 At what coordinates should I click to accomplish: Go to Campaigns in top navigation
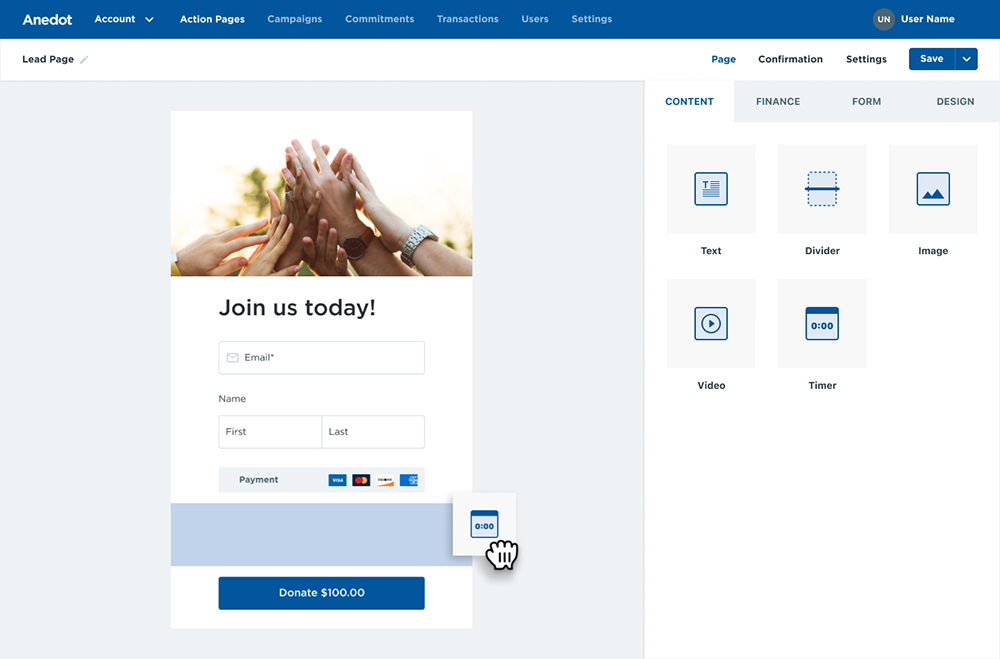(x=295, y=19)
